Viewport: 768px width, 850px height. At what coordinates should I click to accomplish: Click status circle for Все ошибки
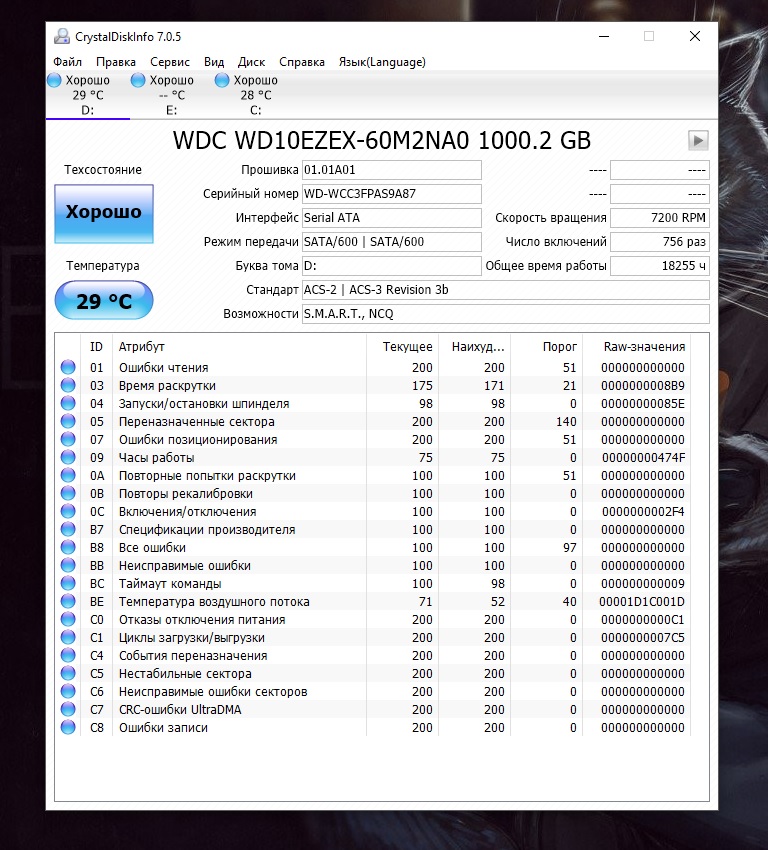point(68,547)
